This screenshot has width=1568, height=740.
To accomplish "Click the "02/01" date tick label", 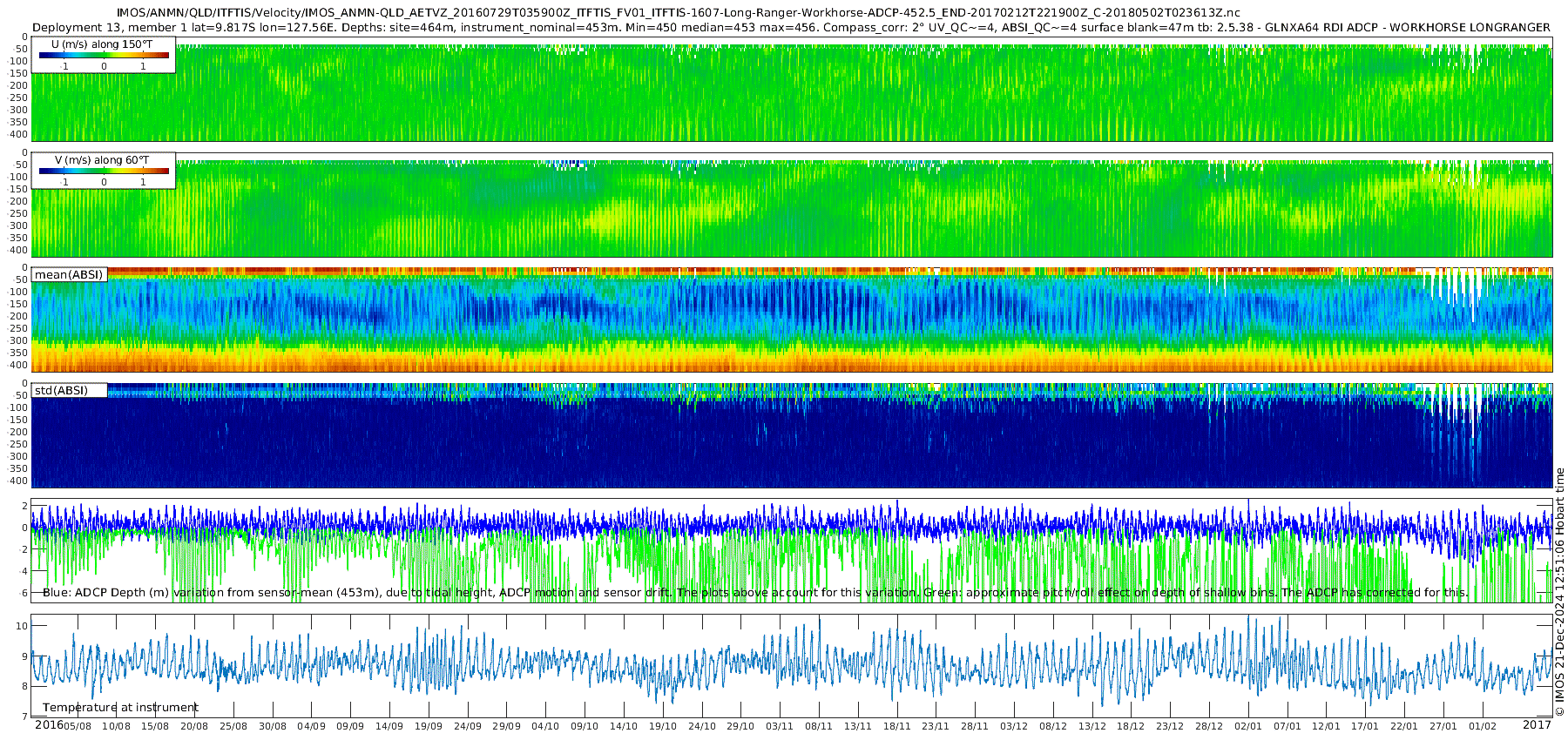I will pos(1248,727).
